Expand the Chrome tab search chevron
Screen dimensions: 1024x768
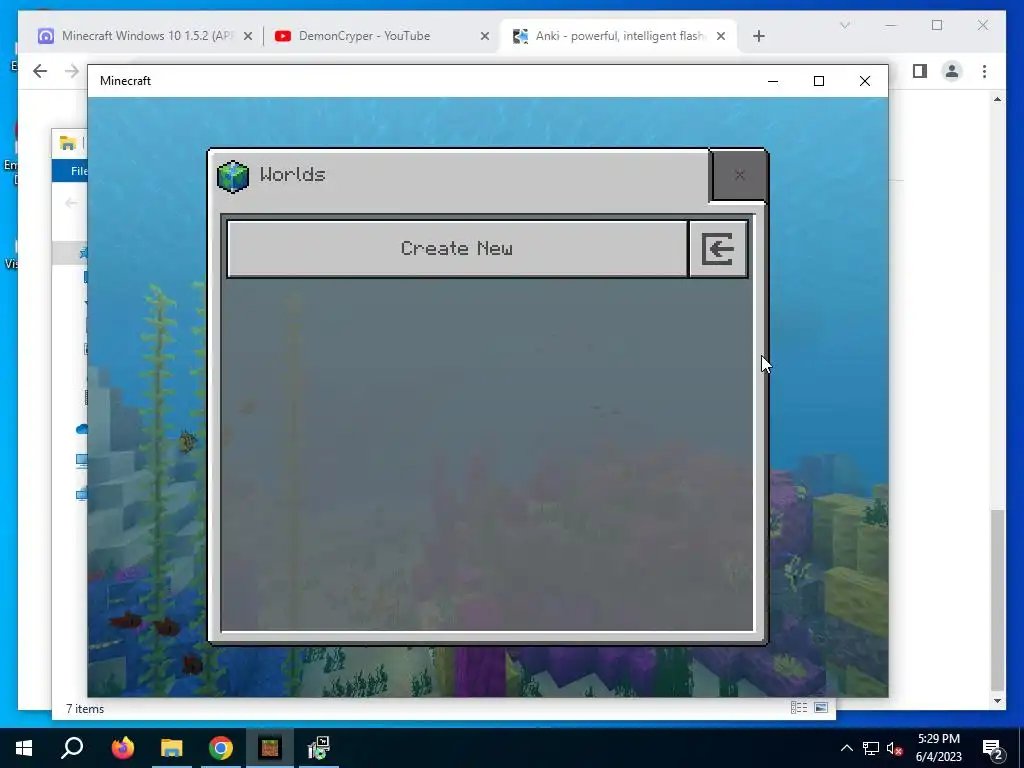[x=844, y=25]
